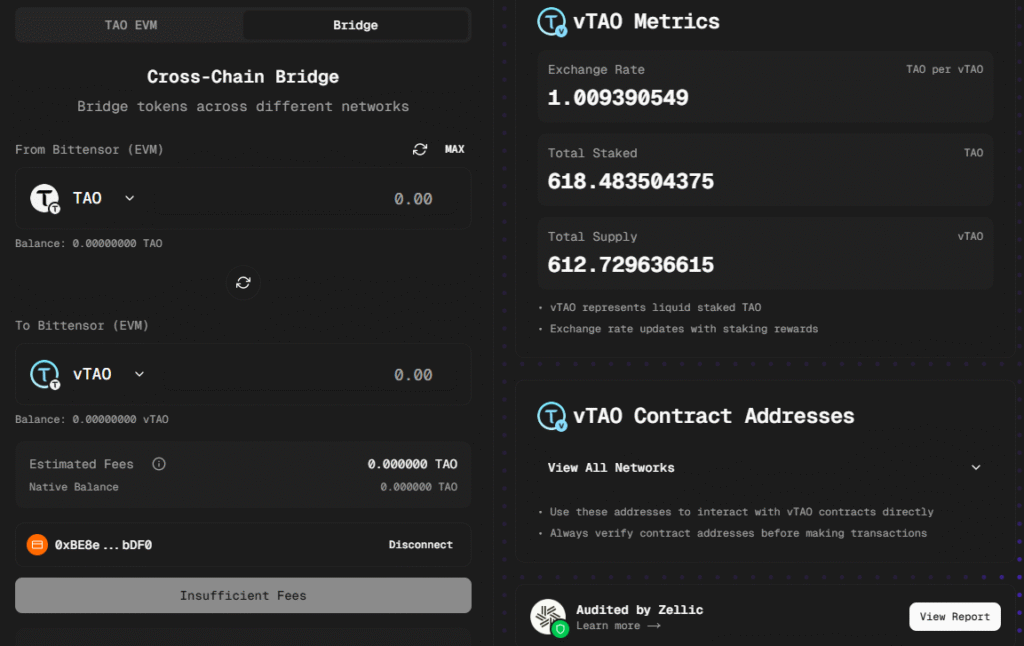Viewport: 1024px width, 646px height.
Task: Follow the Learn more link
Action: click(618, 626)
